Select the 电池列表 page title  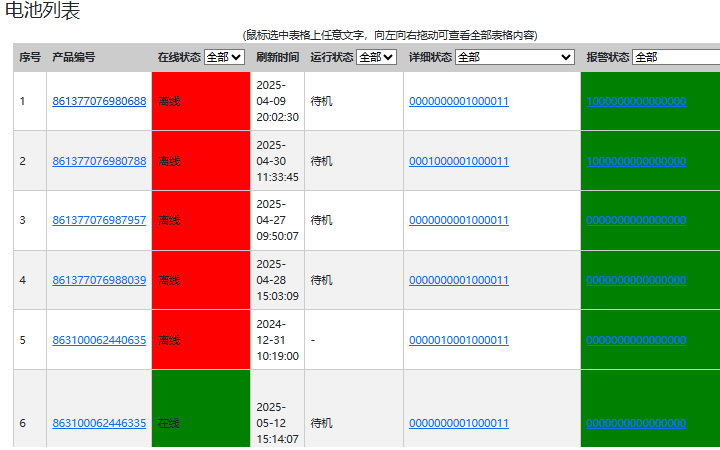tap(43, 10)
